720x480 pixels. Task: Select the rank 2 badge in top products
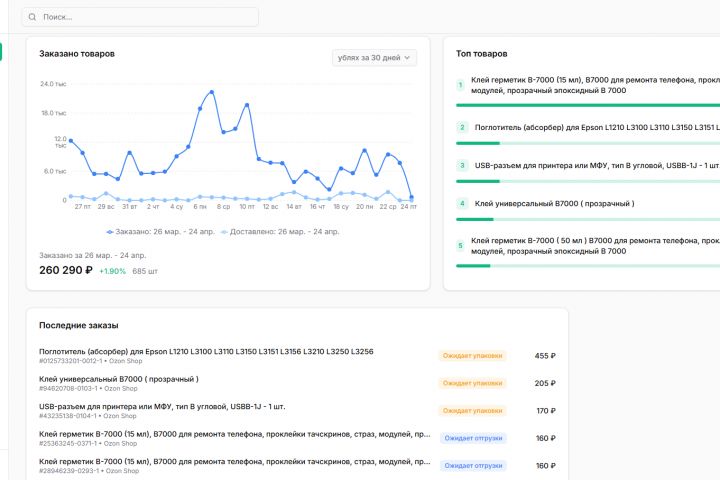pos(462,127)
